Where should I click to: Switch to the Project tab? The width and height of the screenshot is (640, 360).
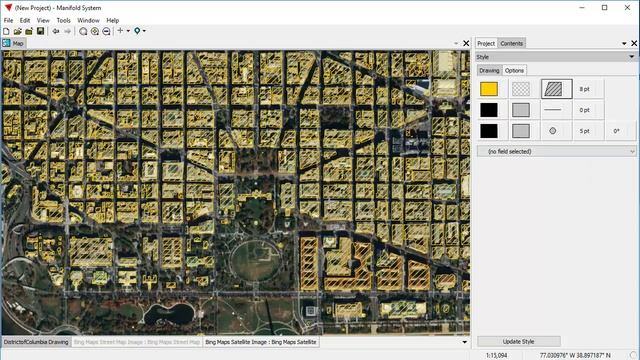tap(486, 43)
